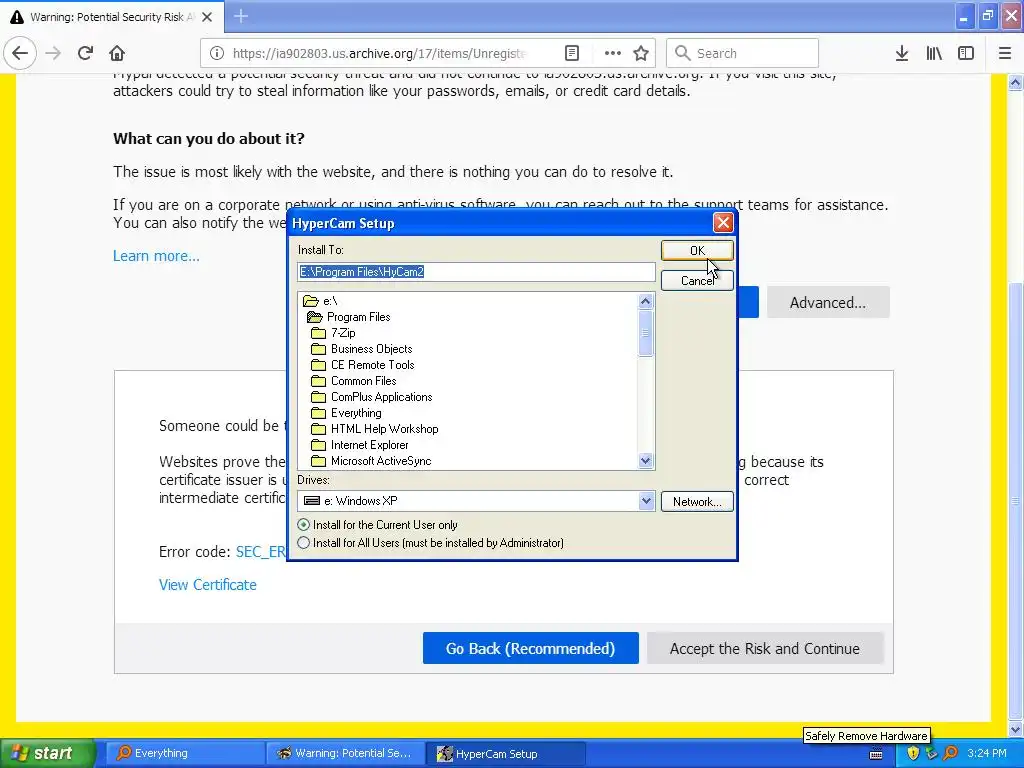Screen dimensions: 1024x768
Task: Click Accept the Risk and Continue
Action: point(765,648)
